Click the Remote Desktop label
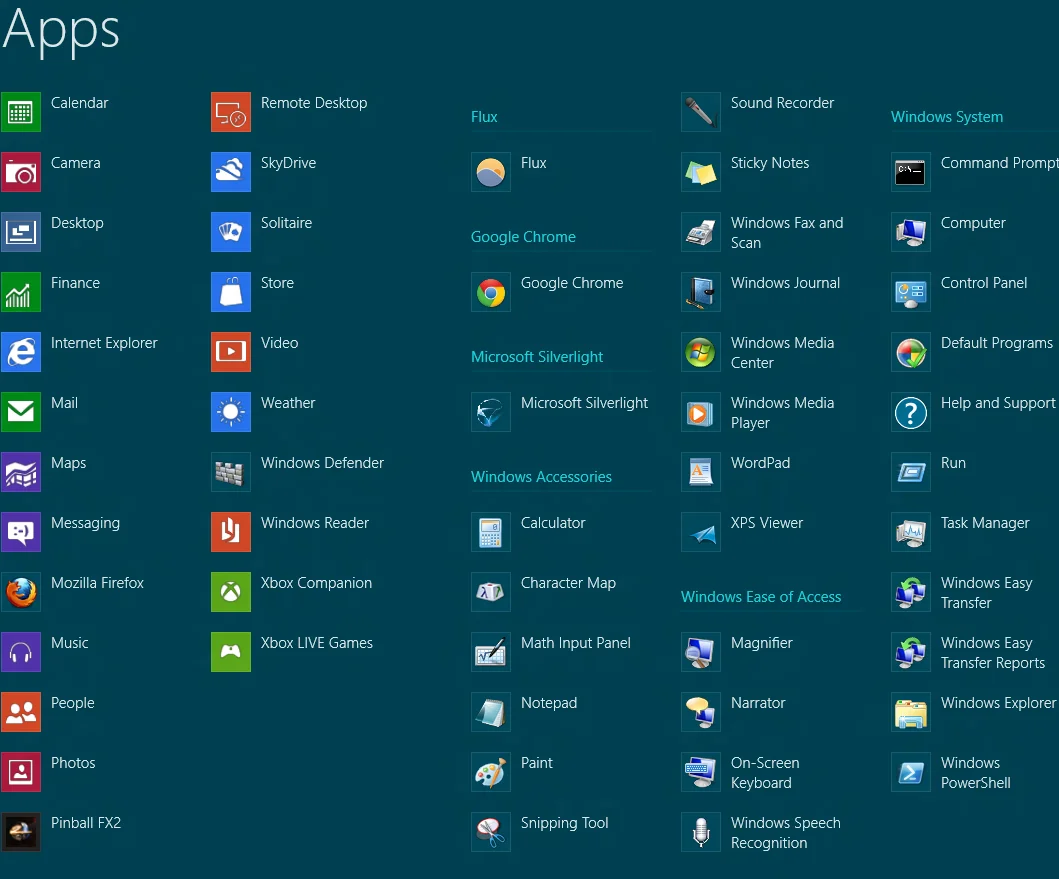The width and height of the screenshot is (1059, 879). coord(314,103)
